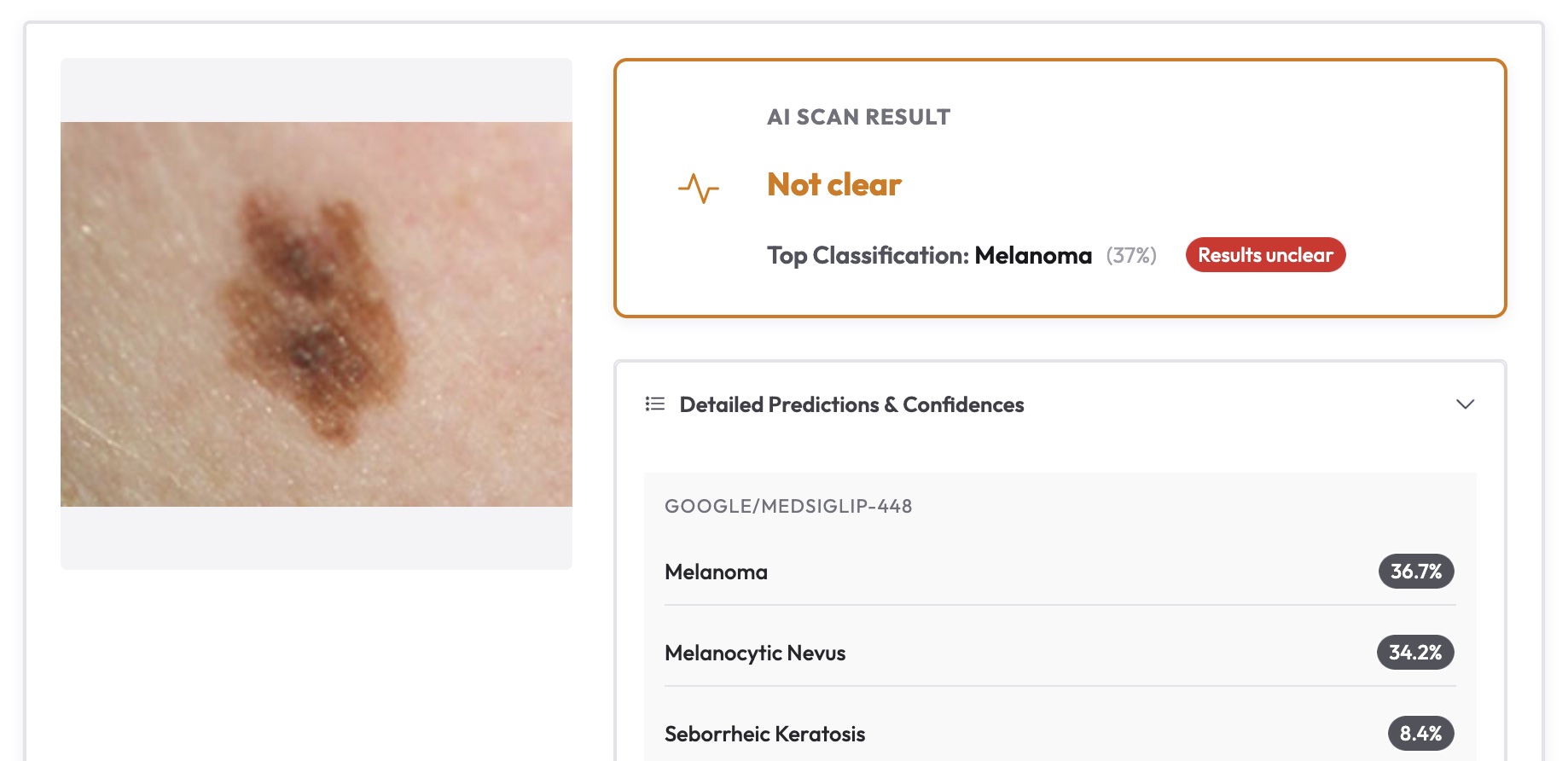Select the Seborrheic Keratosis prediction label
1568x761 pixels.
click(x=764, y=735)
